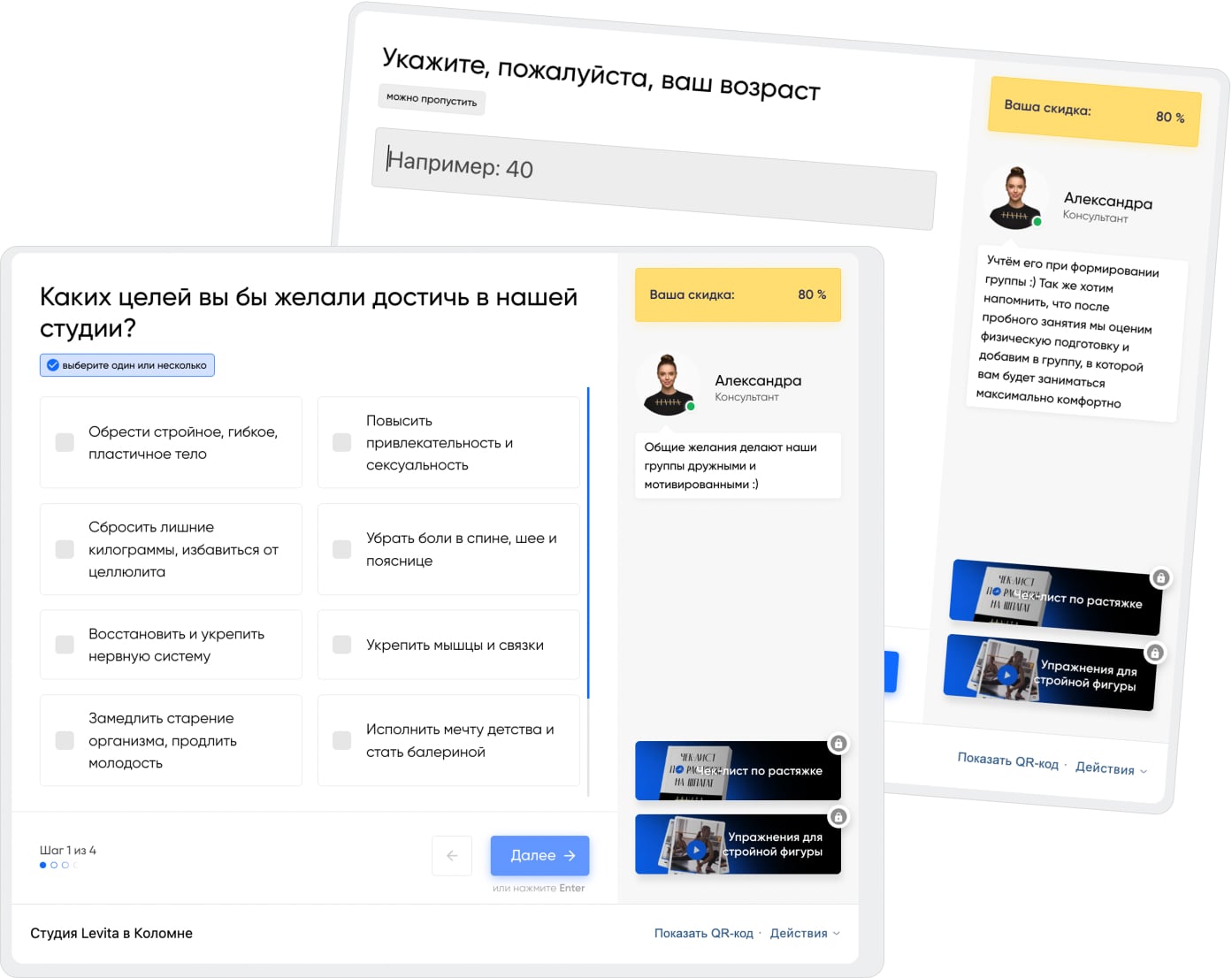
Task: Click the name 'Александра' in the front window
Action: click(758, 380)
